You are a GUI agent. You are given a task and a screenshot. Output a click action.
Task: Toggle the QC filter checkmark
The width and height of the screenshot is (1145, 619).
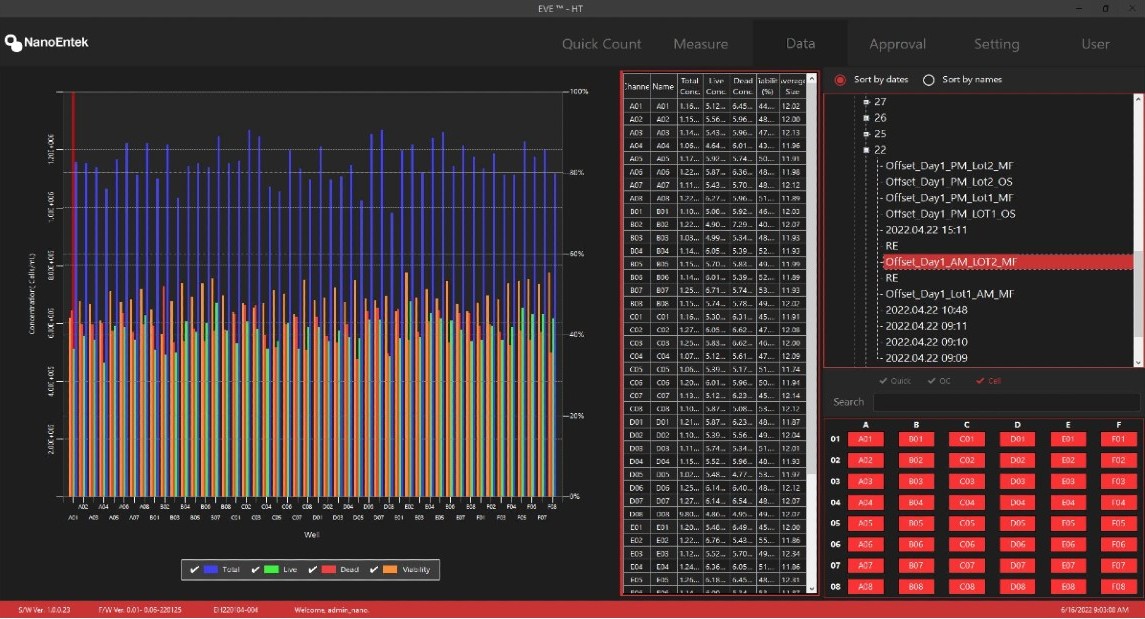pos(932,381)
